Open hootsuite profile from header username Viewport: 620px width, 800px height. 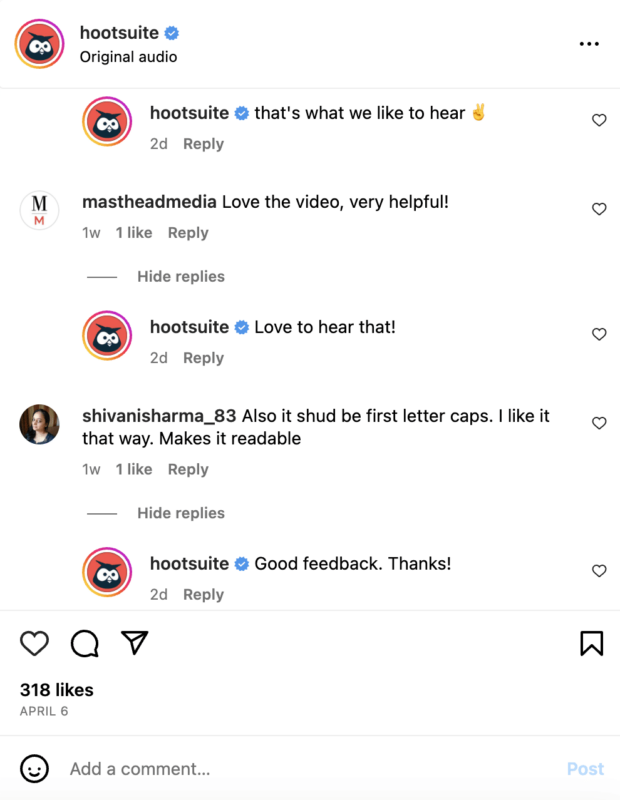coord(119,33)
